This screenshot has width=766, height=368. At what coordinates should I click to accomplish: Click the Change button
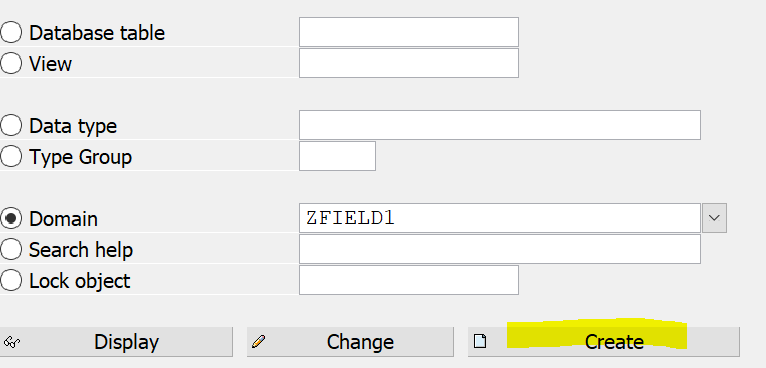point(350,342)
